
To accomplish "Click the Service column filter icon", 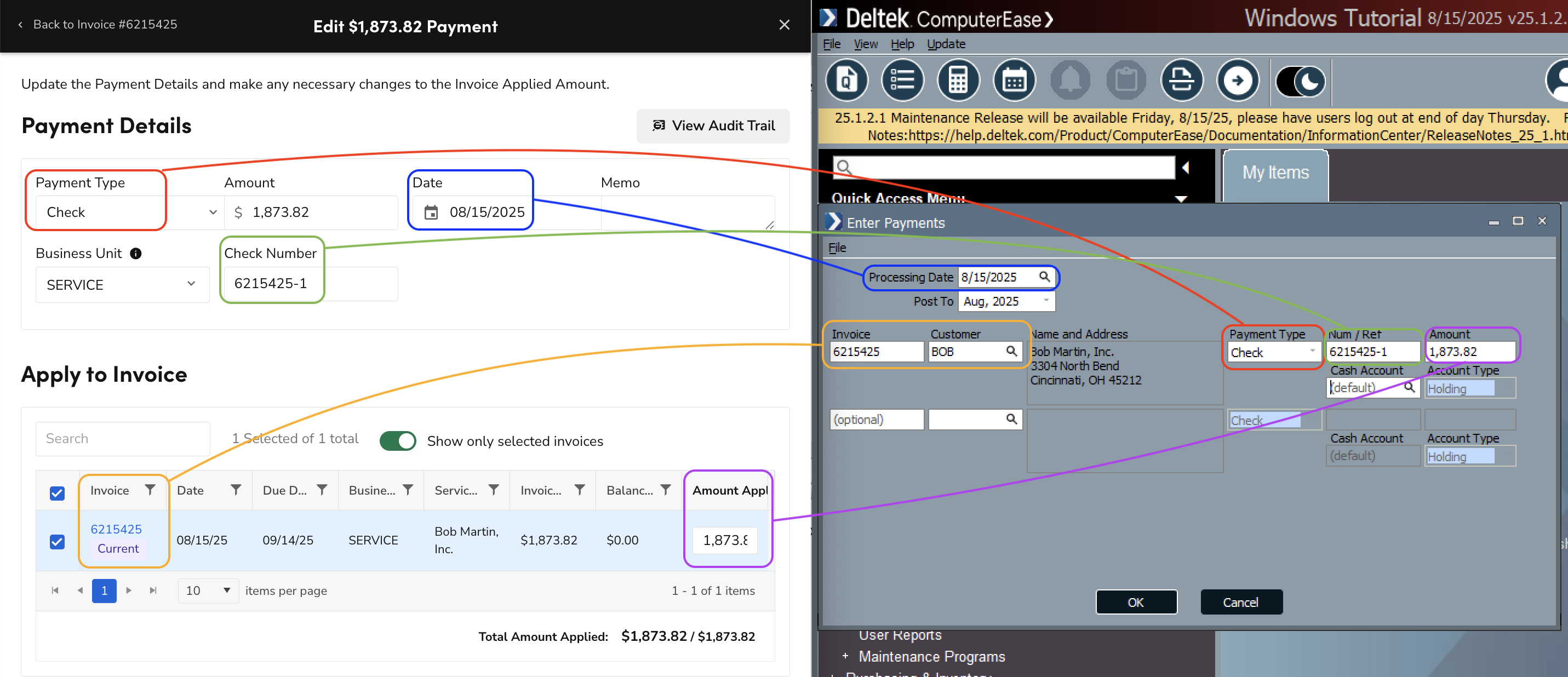I will (x=494, y=490).
